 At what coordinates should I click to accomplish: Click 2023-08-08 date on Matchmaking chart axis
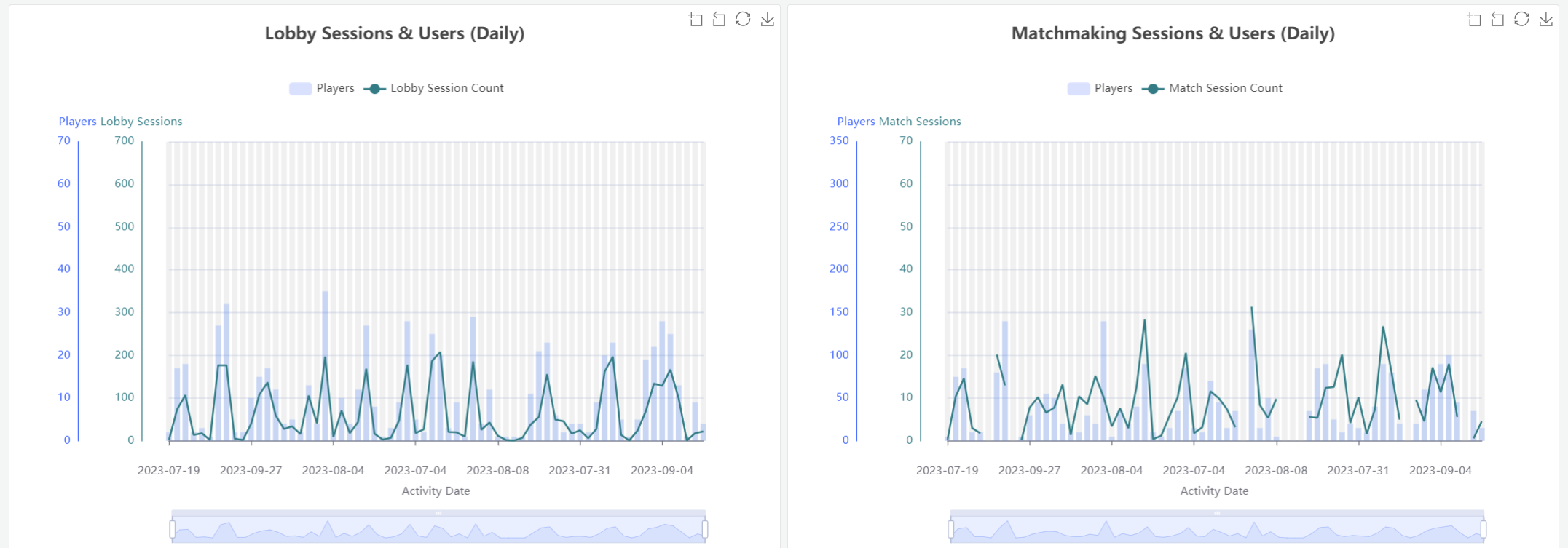[x=1276, y=471]
